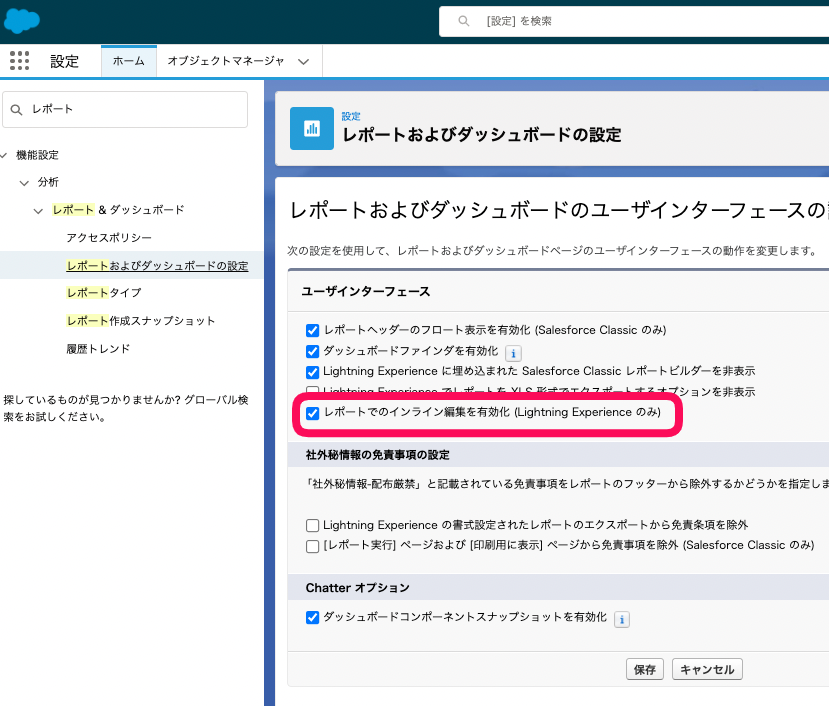This screenshot has width=829, height=706.
Task: Collapse the 分析 tree node
Action: (24, 183)
